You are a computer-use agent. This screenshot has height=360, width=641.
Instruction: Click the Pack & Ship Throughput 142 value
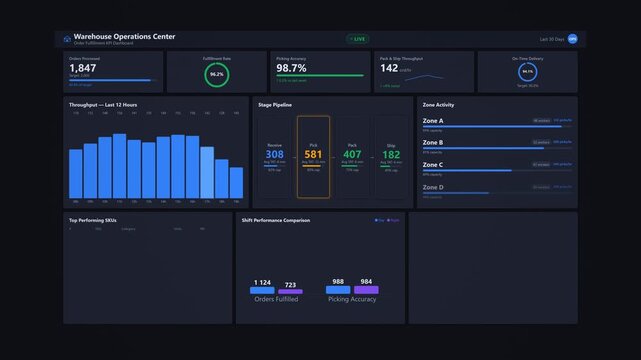point(389,68)
